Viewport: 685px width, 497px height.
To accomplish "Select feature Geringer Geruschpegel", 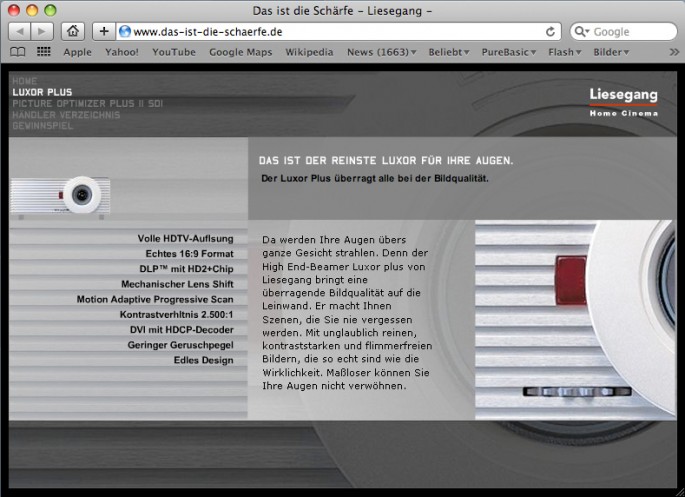I will [180, 345].
